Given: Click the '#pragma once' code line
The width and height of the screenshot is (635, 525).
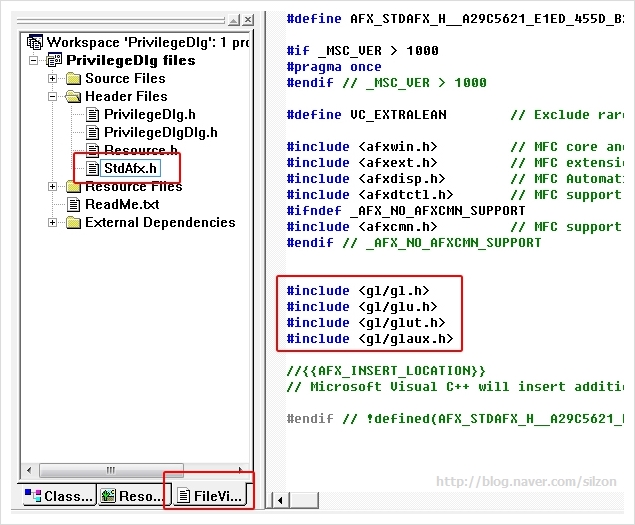Looking at the screenshot, I should (x=334, y=67).
